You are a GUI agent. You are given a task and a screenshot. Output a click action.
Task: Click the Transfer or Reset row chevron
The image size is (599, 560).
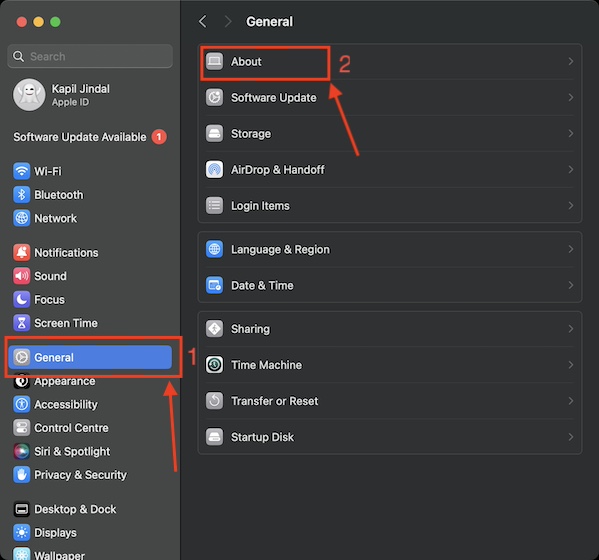570,401
